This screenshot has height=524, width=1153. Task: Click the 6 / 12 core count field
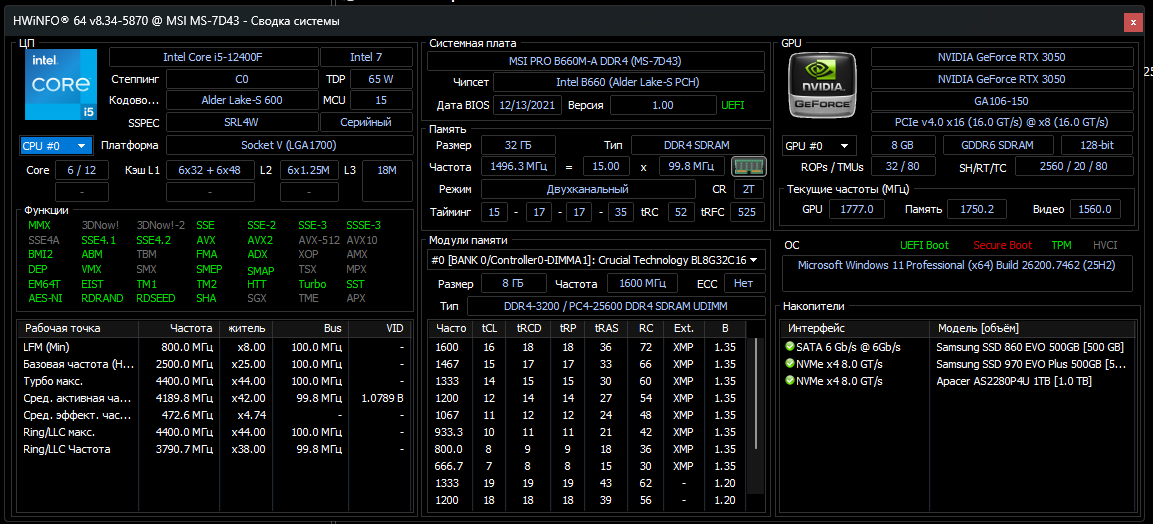click(82, 170)
